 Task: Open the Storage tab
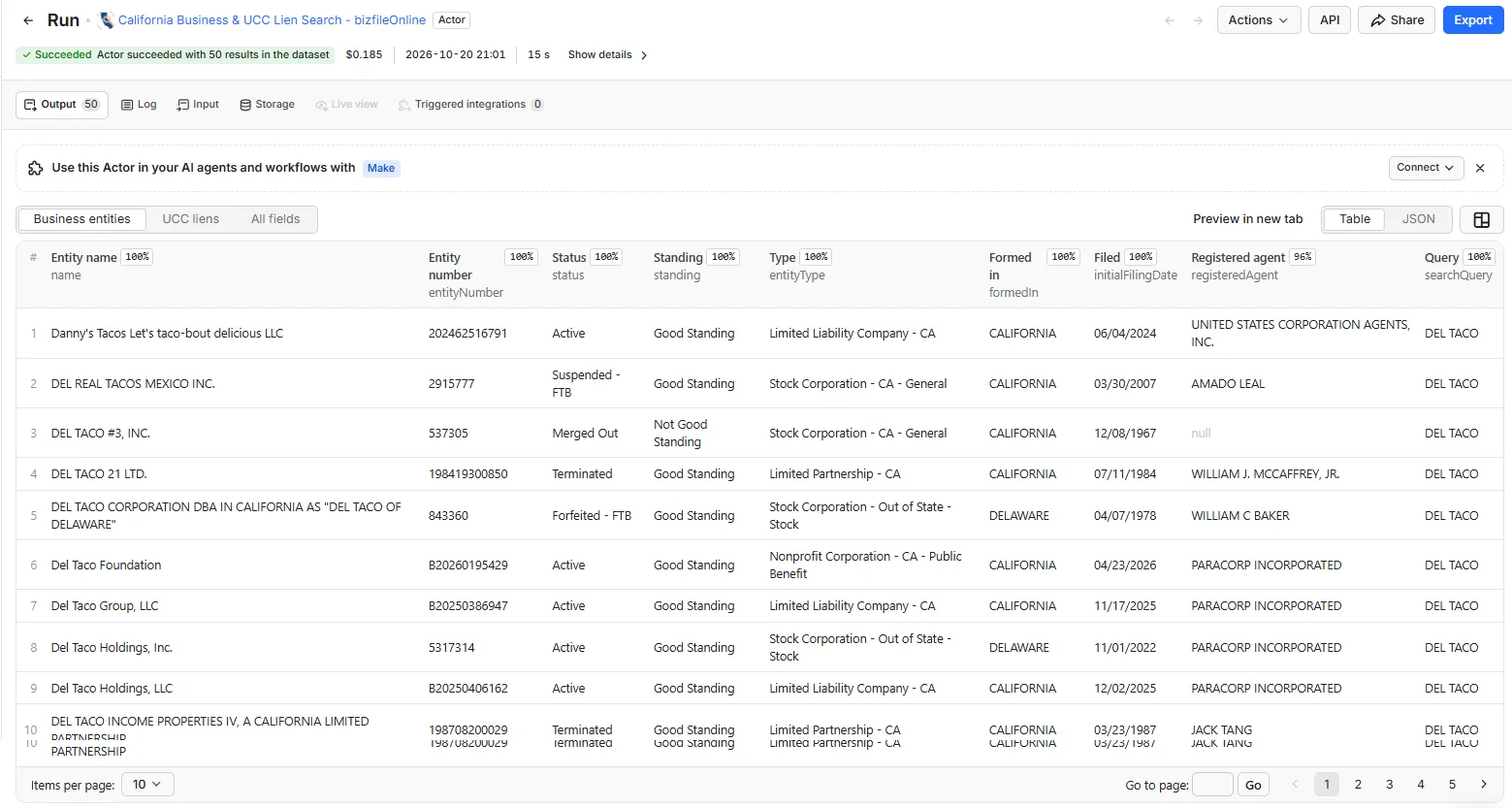point(267,105)
